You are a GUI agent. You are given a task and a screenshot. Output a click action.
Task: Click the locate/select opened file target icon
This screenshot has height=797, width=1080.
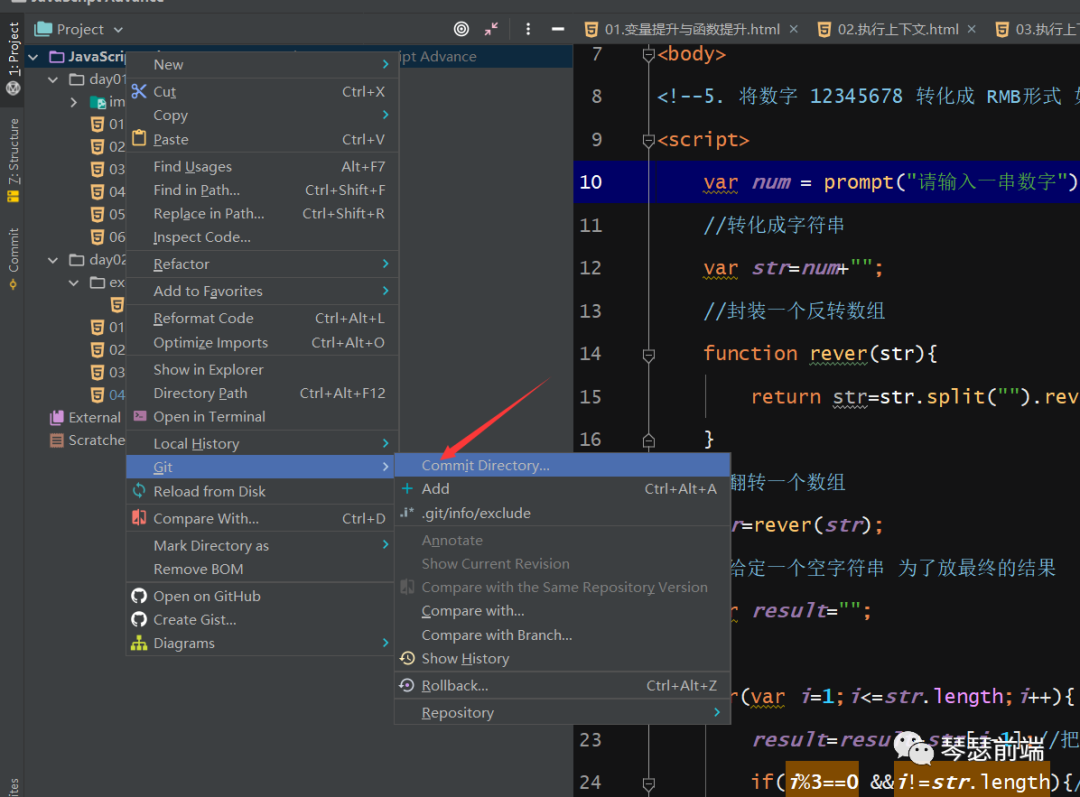tap(461, 29)
